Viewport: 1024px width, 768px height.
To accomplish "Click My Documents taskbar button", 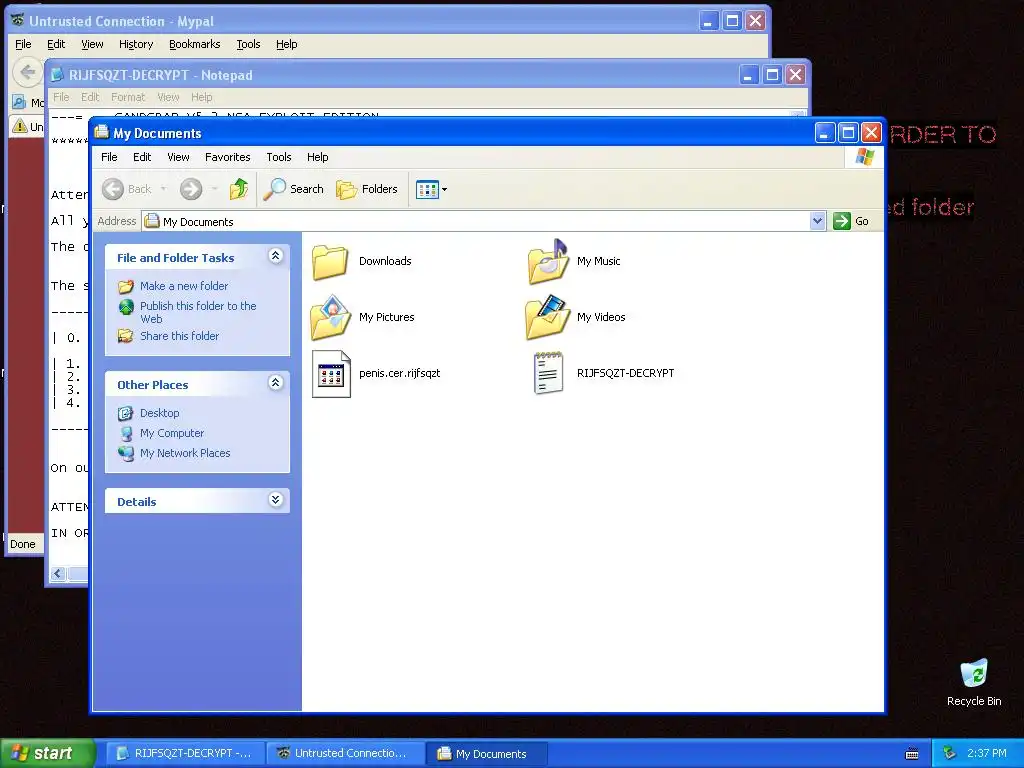I will coord(487,754).
